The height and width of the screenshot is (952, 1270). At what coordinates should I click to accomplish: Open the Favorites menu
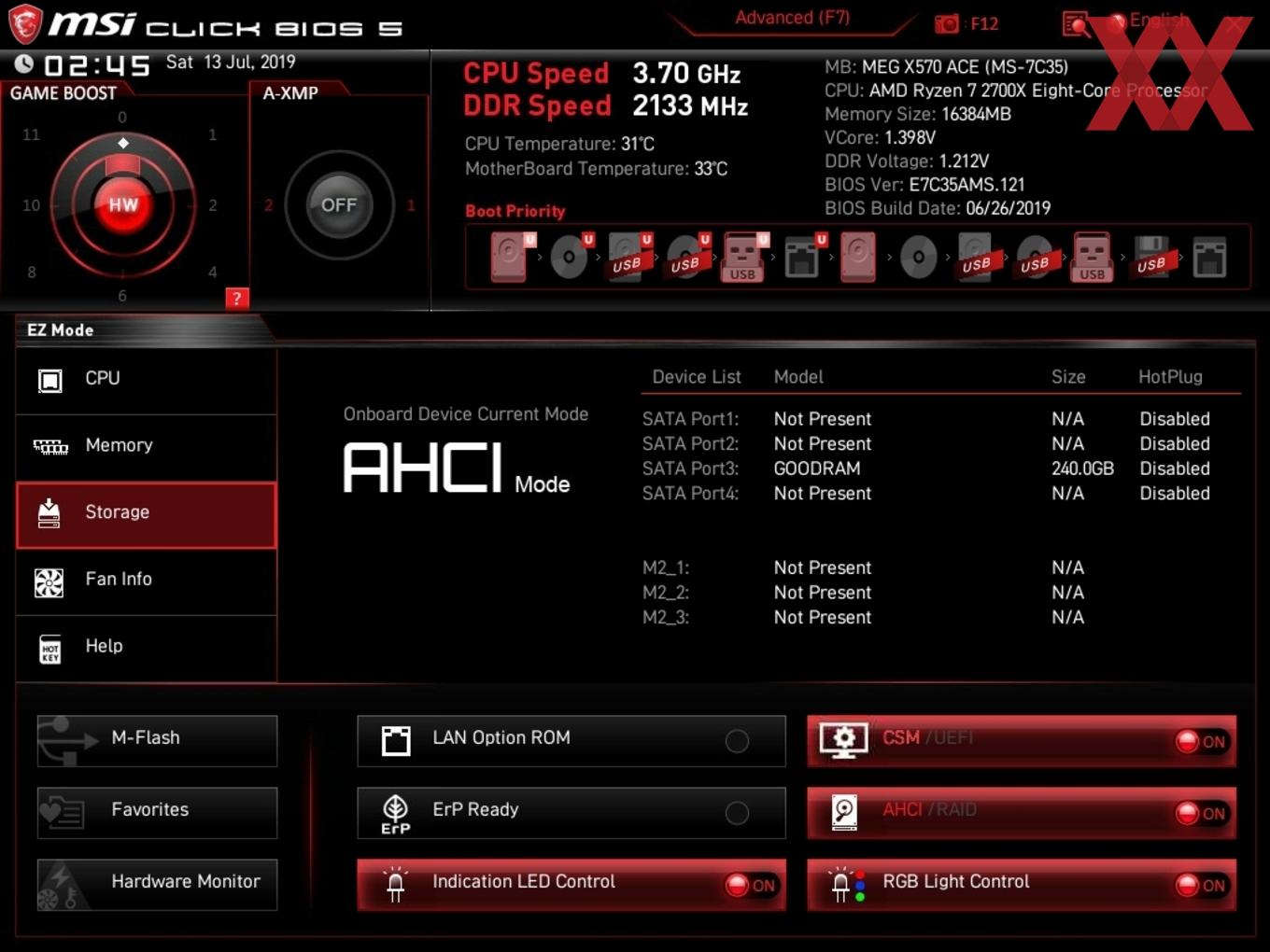[x=157, y=812]
